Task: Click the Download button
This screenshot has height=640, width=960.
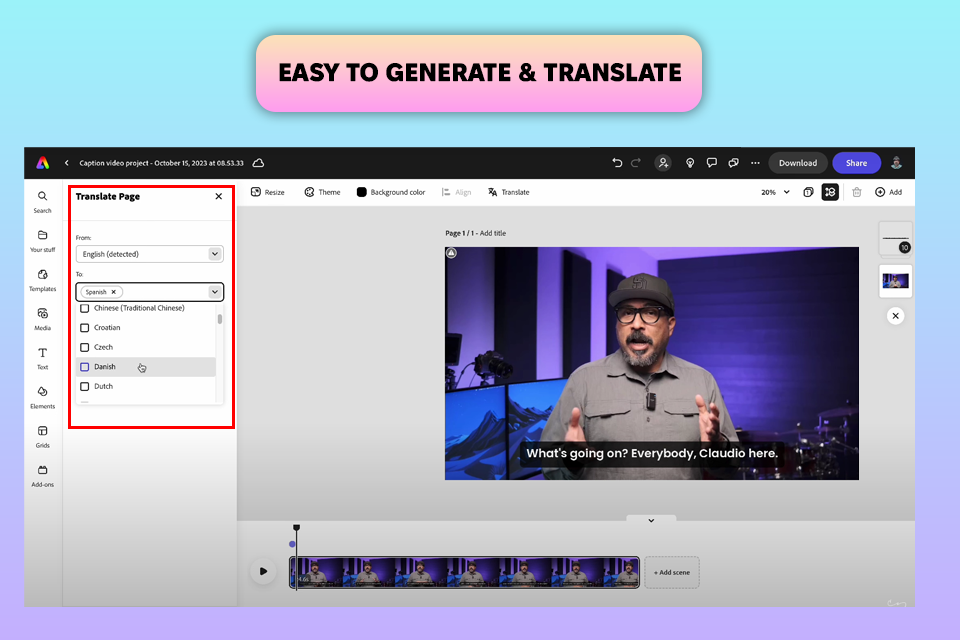Action: pos(797,163)
